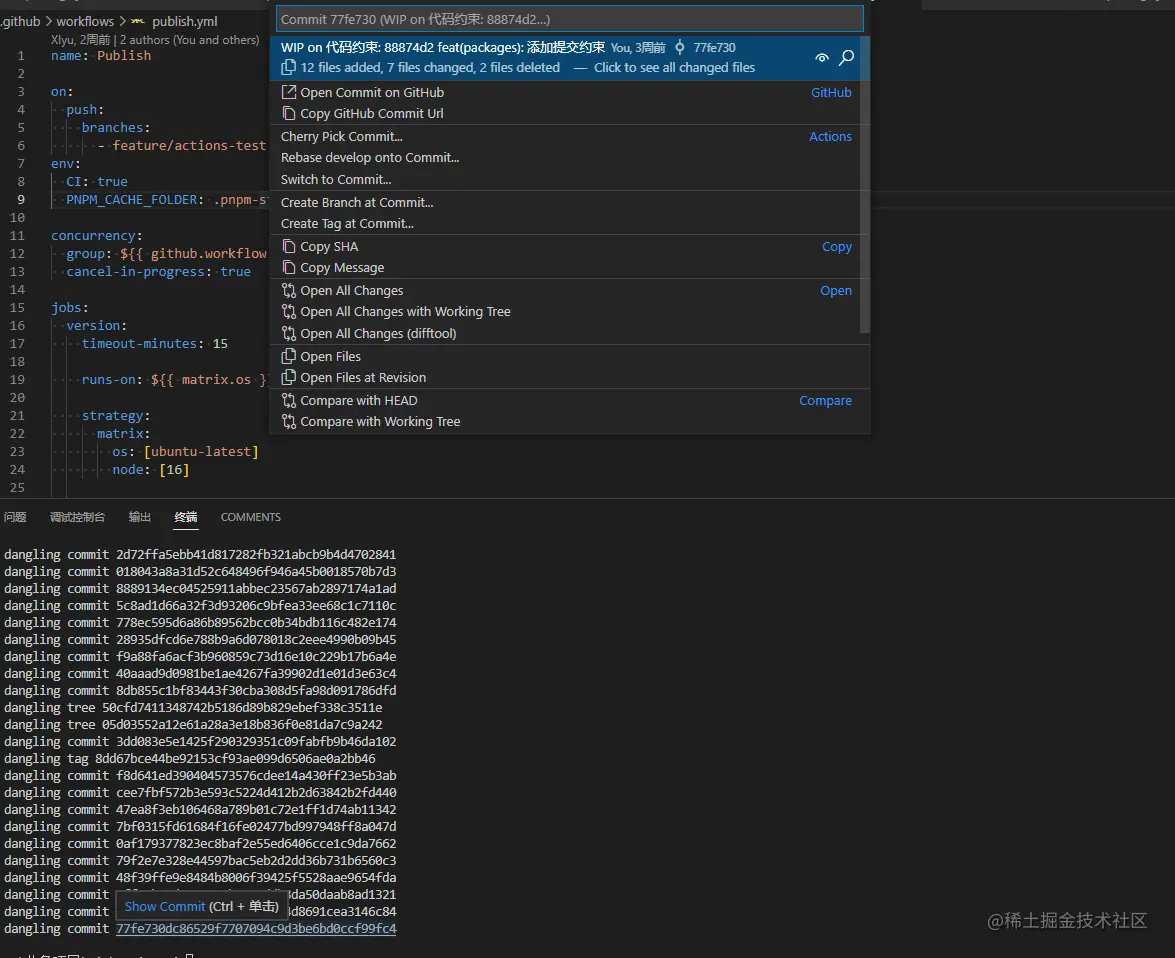Select Compare with HEAD
This screenshot has height=958, width=1175.
tap(570, 401)
